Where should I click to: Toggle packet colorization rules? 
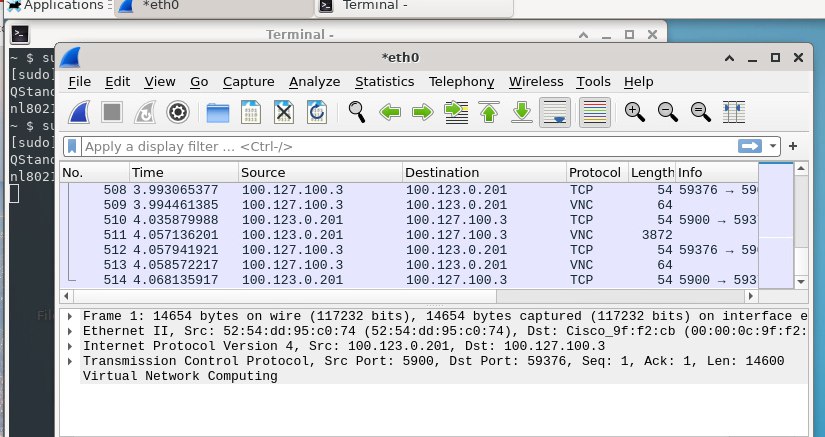coord(595,112)
